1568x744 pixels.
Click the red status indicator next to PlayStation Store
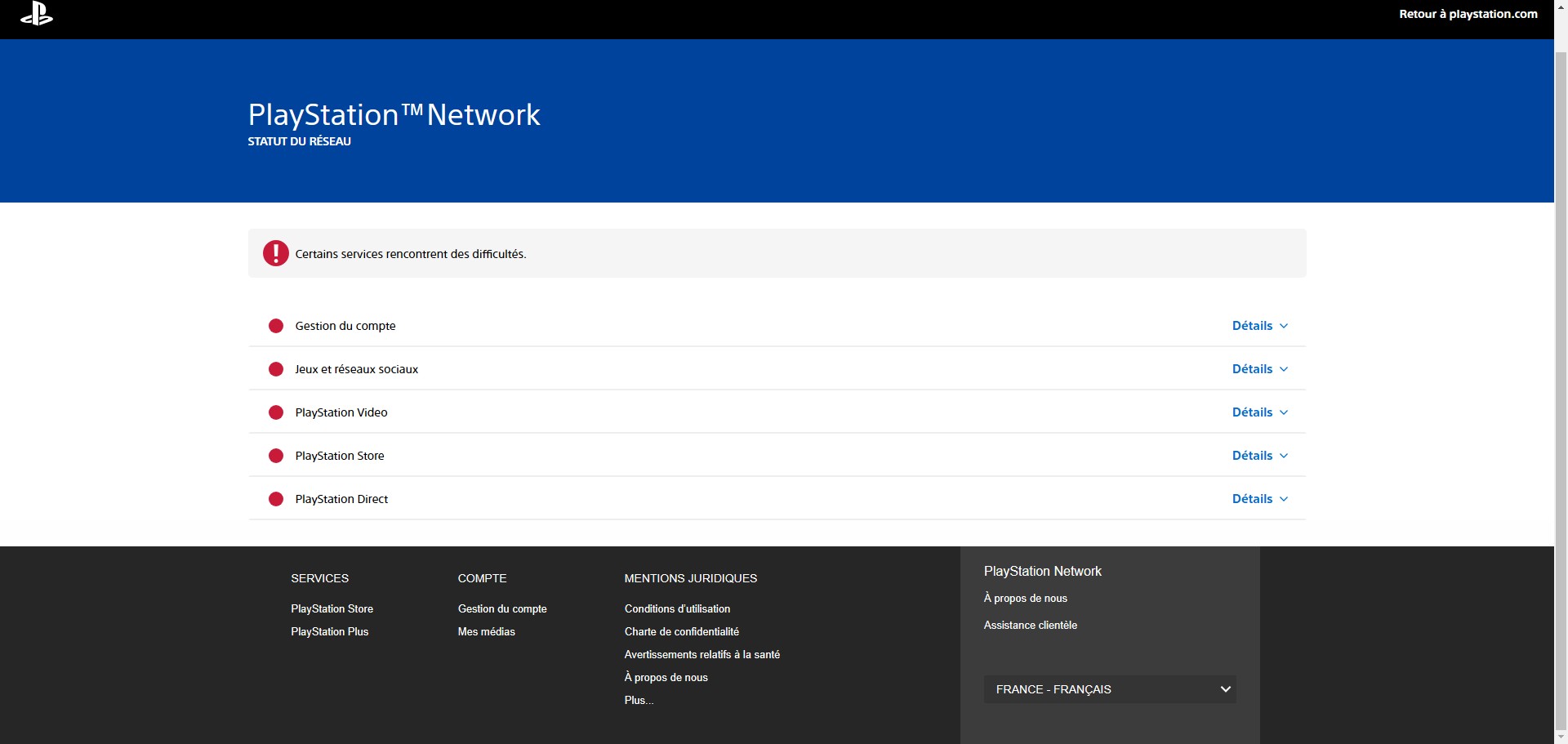tap(276, 456)
